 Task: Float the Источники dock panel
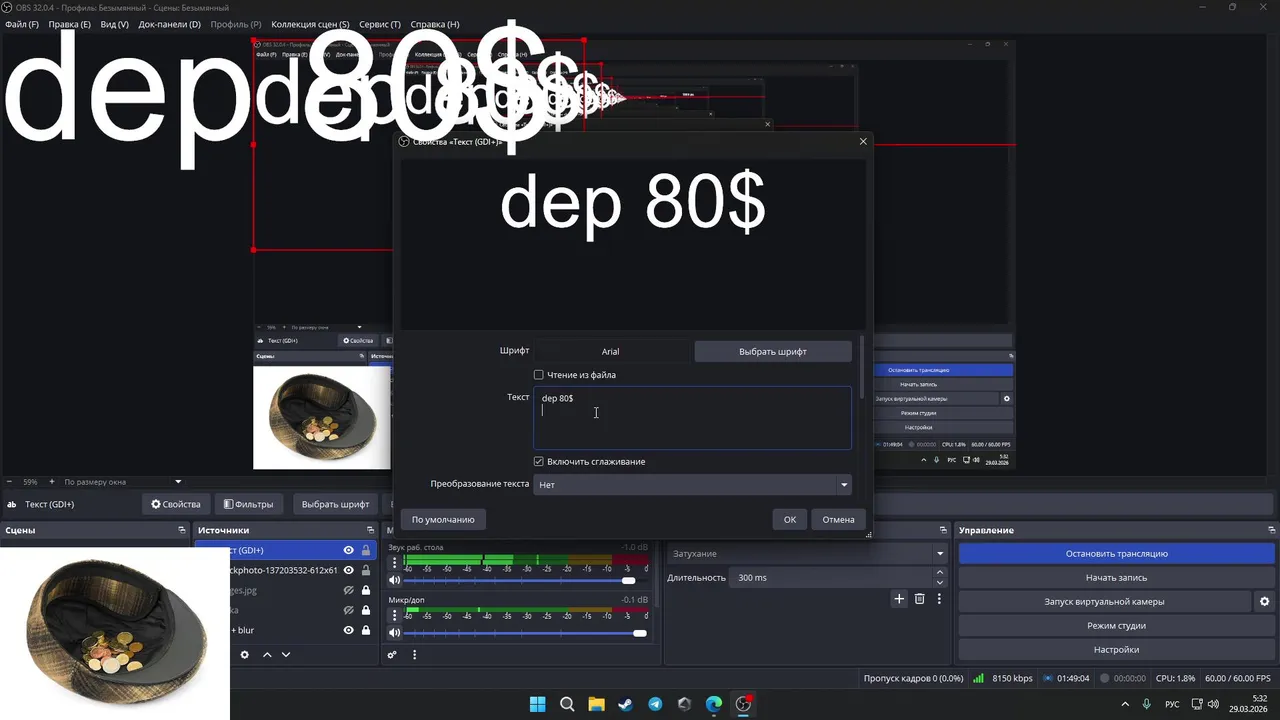(x=370, y=530)
